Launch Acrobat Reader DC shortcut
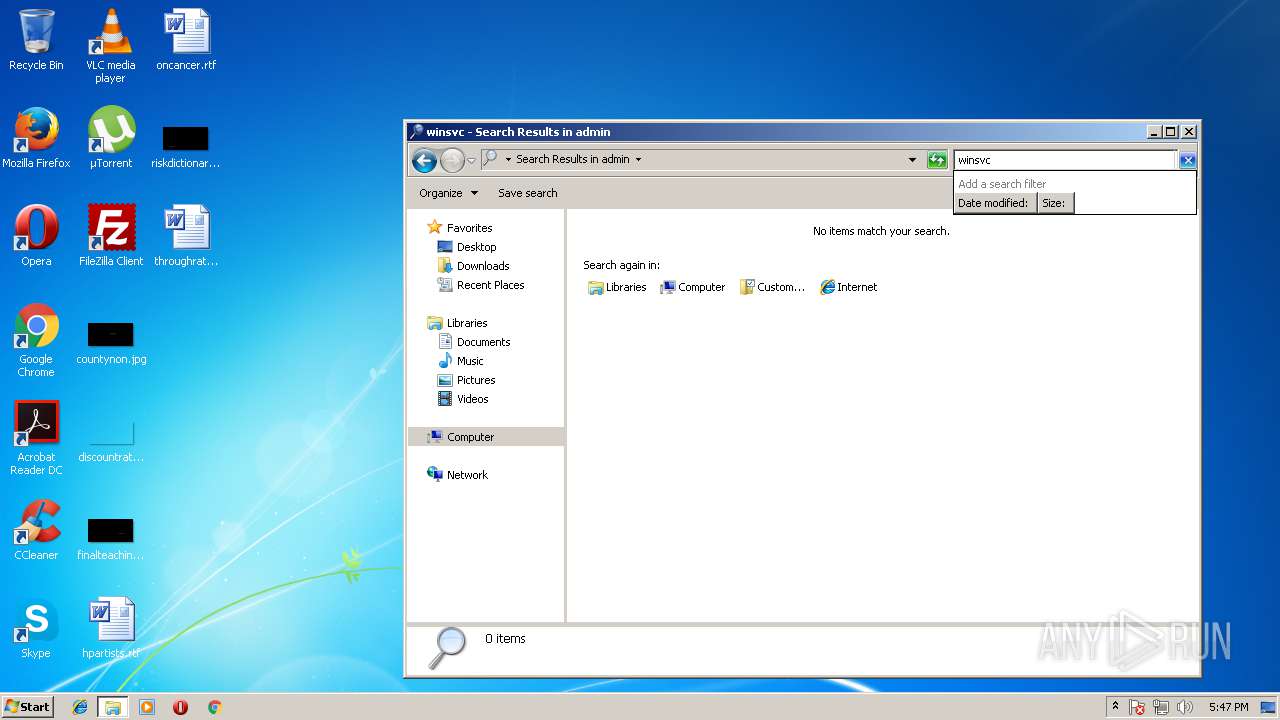 point(36,438)
